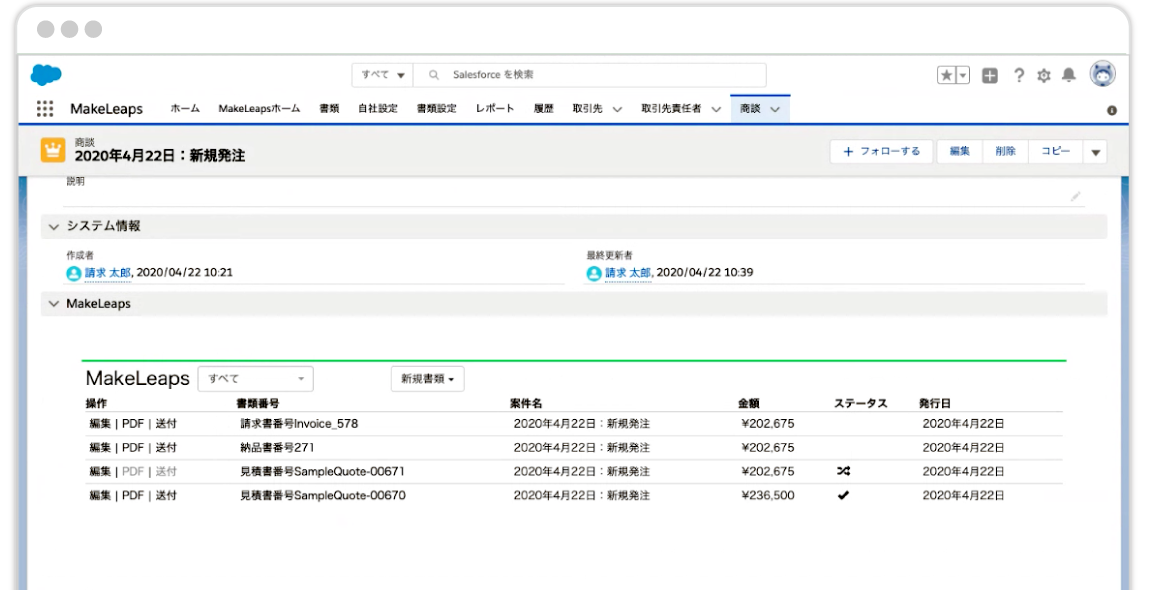Screen dimensions: 1150x590
Task: Click the フォローする button
Action: coord(881,151)
